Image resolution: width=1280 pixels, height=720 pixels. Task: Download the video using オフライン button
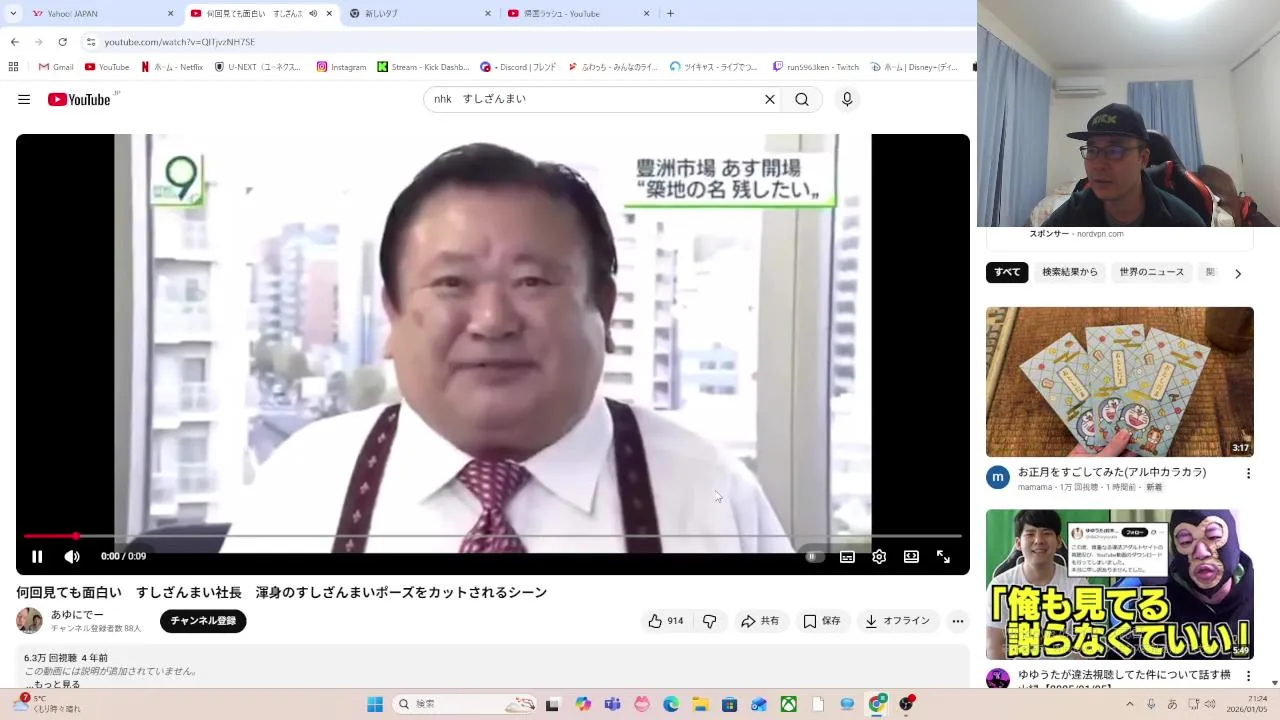point(897,621)
